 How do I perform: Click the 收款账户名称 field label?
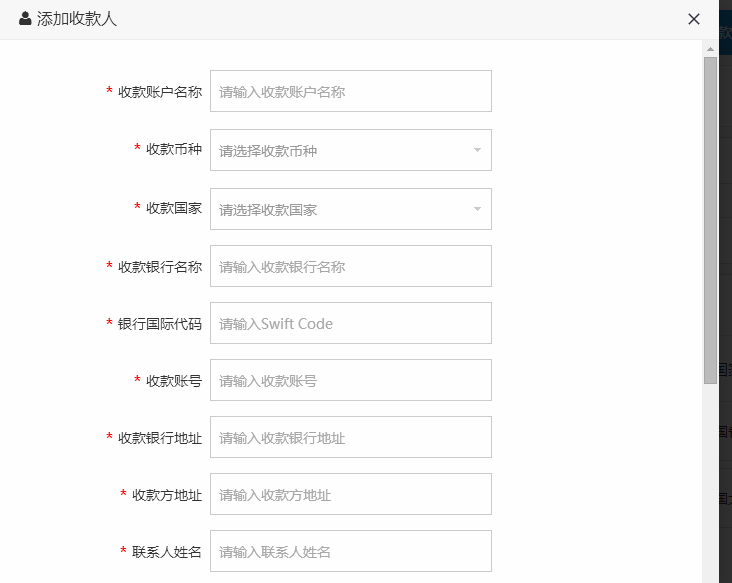click(159, 92)
